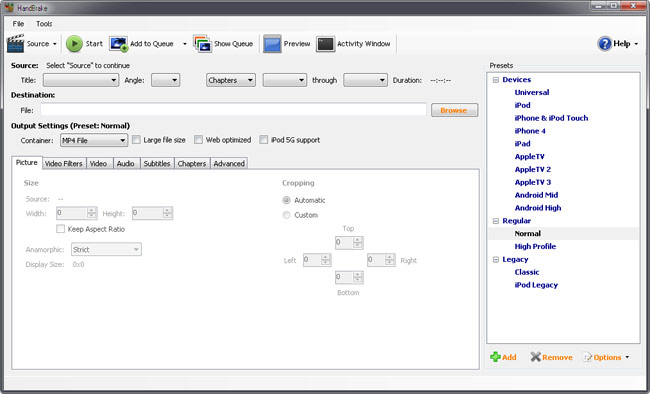Select the iPhone & iPod Touch preset
650x394 pixels.
coord(551,118)
